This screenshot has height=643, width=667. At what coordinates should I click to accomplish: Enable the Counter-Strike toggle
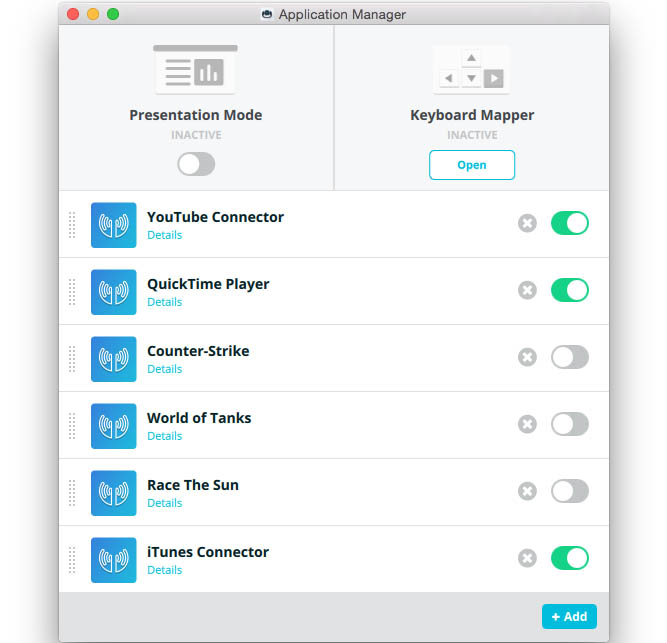click(570, 357)
